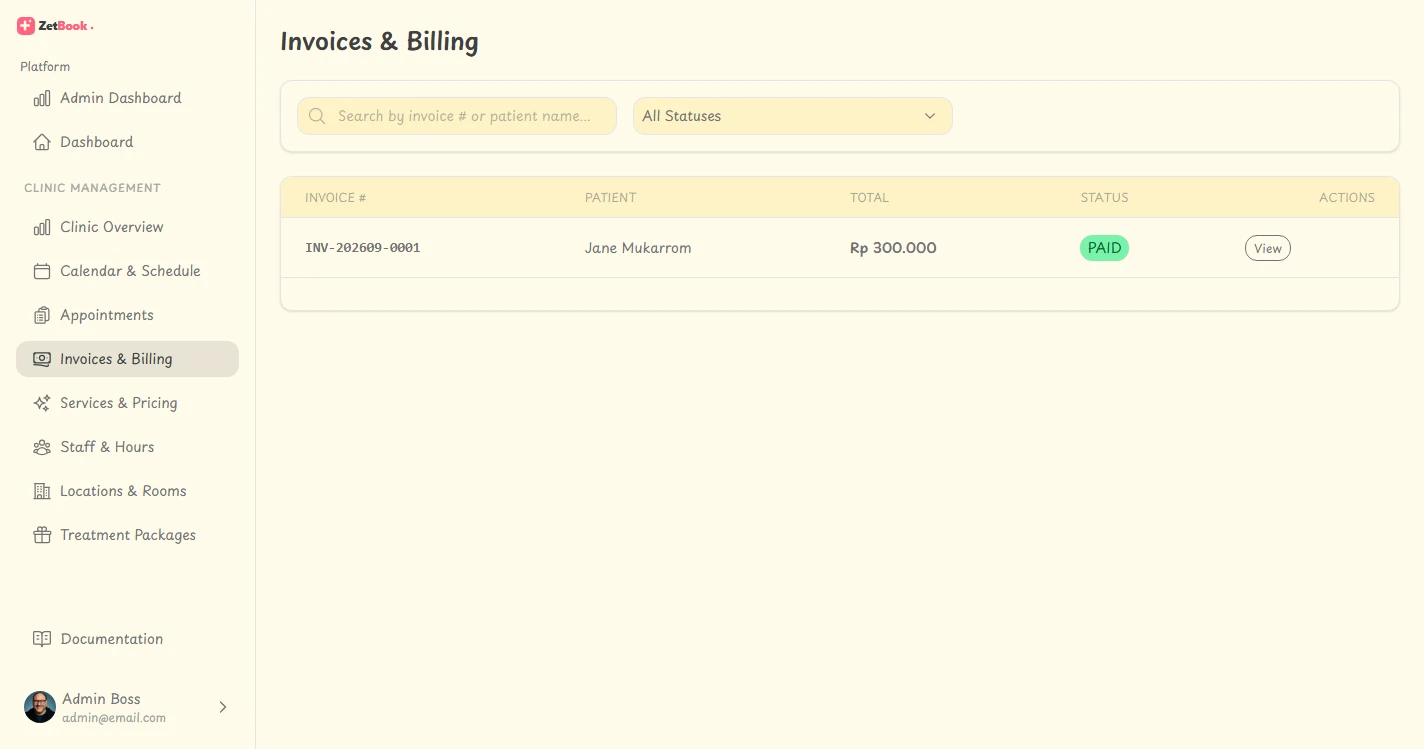Click the Admin Boss name
1424x749 pixels.
tap(101, 699)
